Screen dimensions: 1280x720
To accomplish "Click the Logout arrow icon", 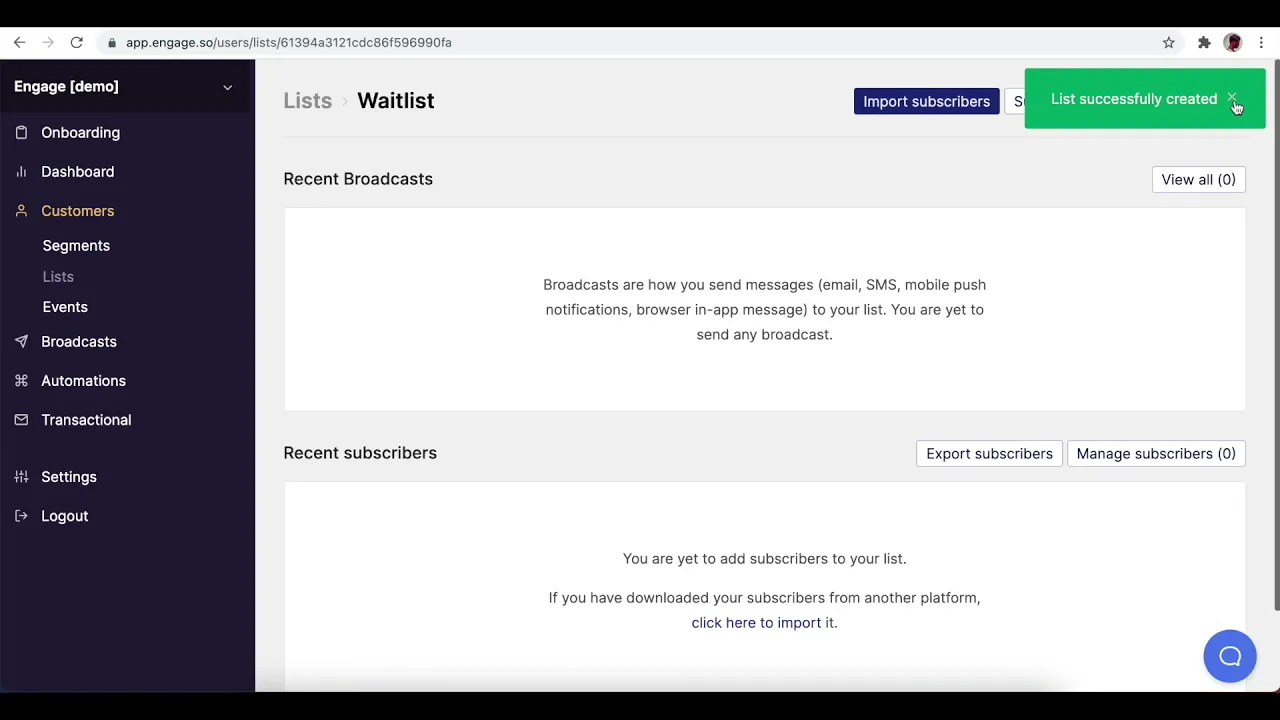I will pyautogui.click(x=21, y=516).
